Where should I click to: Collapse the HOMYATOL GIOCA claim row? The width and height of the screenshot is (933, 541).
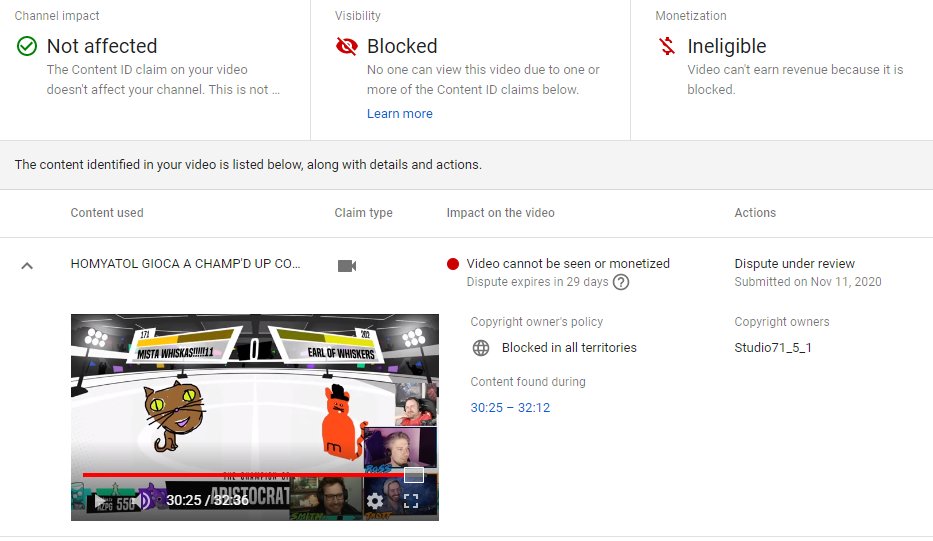(x=27, y=265)
